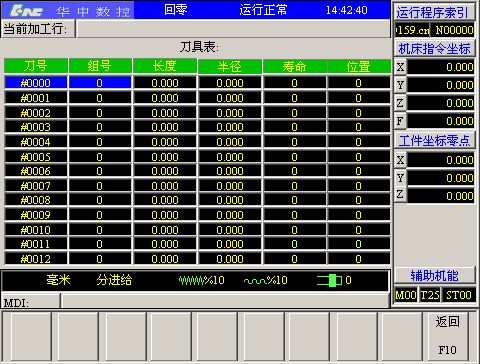Select the highlighted group cell of #0000
Viewport: 480px width, 364px height.
100,83
